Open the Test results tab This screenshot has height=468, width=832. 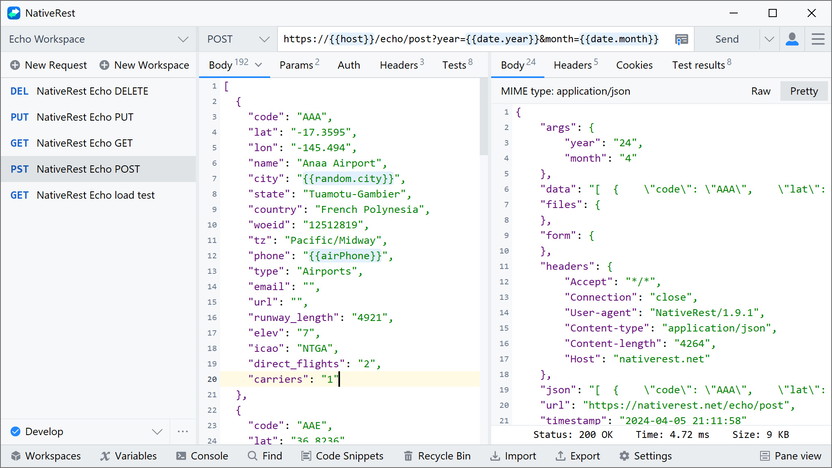click(x=701, y=65)
